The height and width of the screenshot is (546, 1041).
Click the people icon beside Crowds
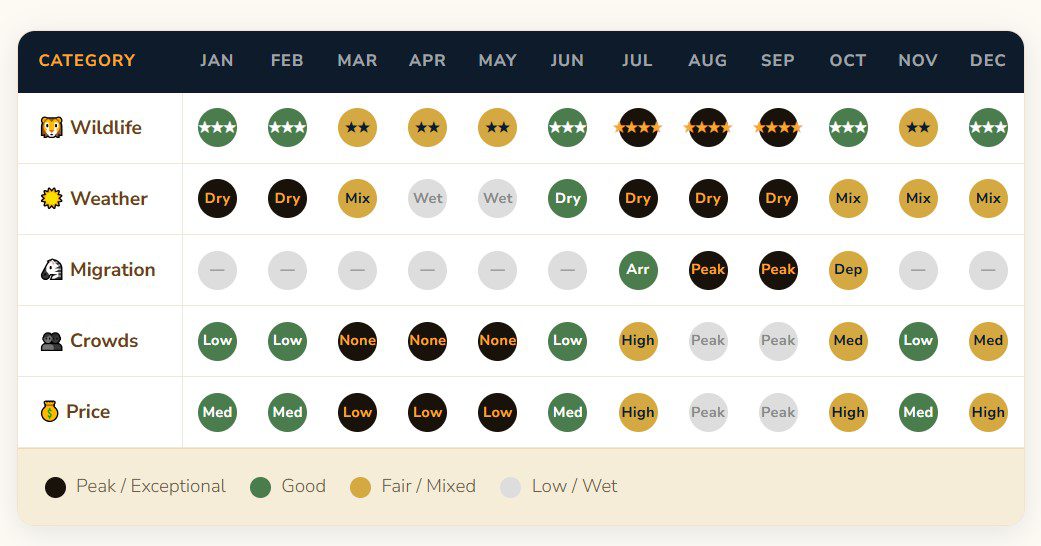pyautogui.click(x=51, y=341)
